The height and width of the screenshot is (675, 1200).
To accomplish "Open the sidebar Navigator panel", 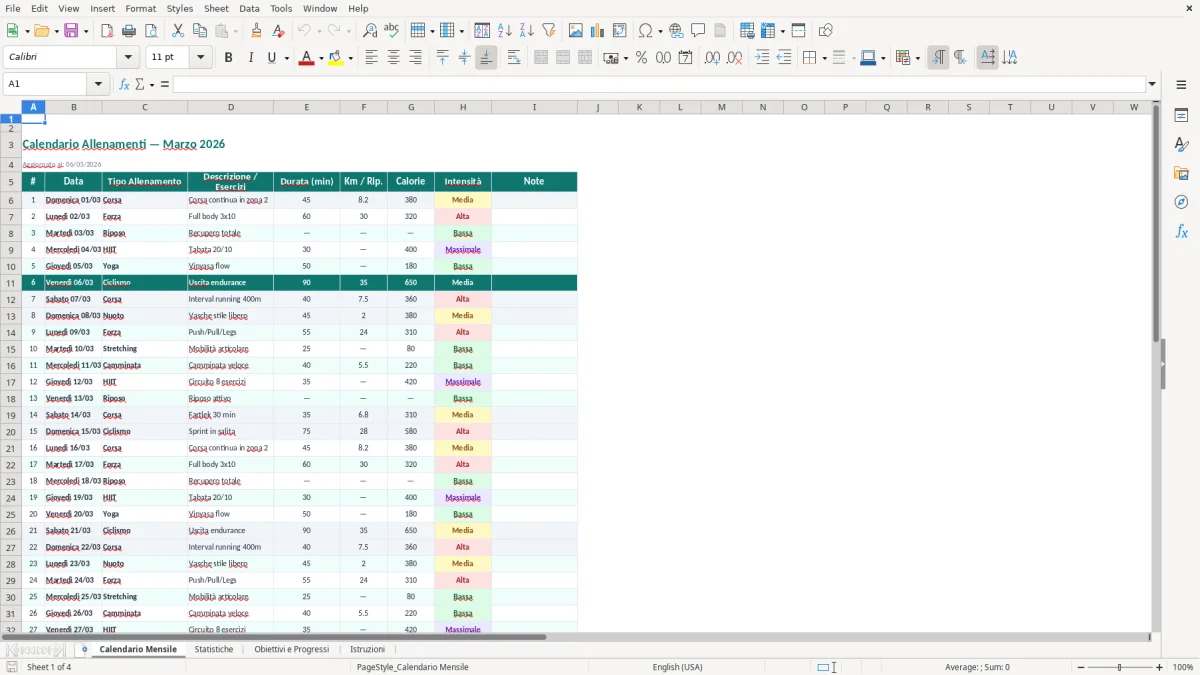I will tap(1181, 202).
